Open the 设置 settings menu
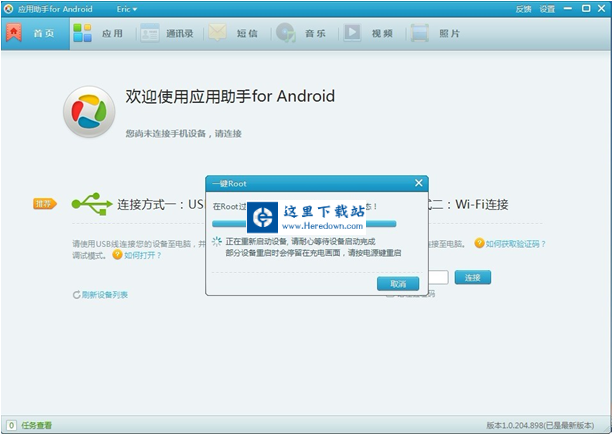Image resolution: width=613 pixels, height=436 pixels. point(547,9)
